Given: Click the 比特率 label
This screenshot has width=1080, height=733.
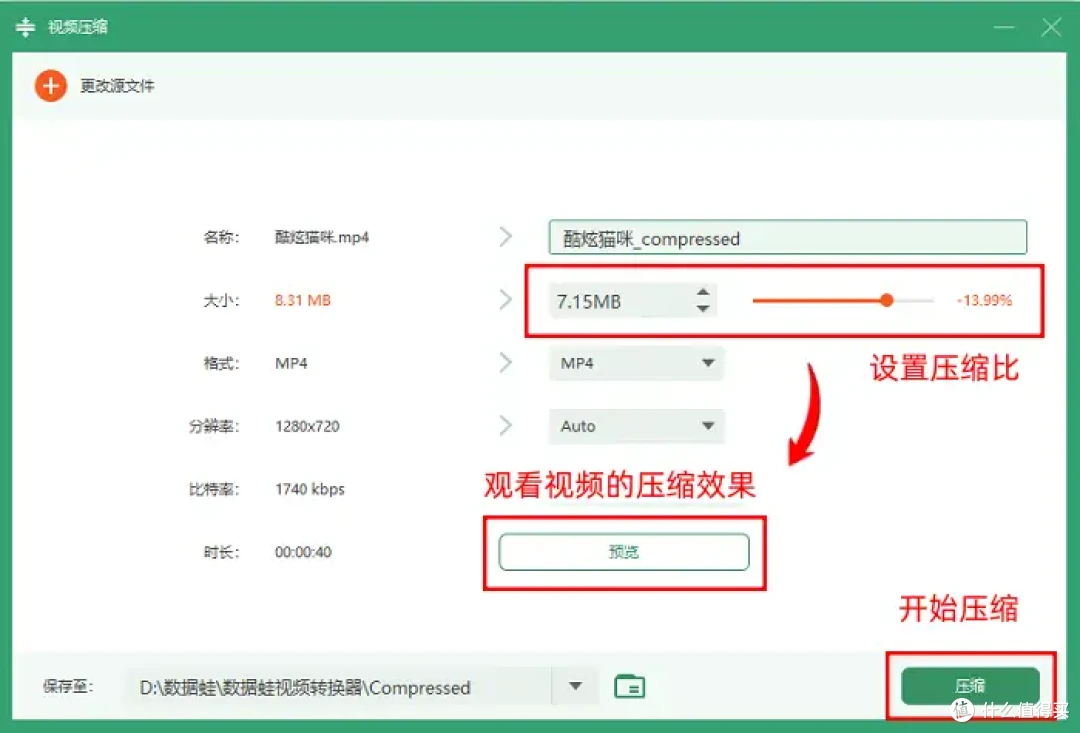Looking at the screenshot, I should coord(214,489).
